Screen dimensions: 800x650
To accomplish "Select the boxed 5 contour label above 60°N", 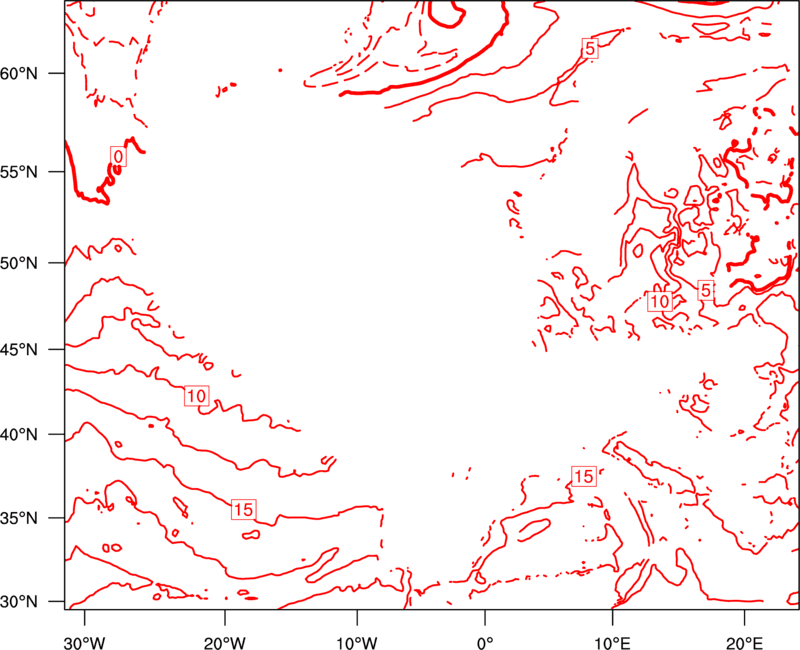I will 590,48.
